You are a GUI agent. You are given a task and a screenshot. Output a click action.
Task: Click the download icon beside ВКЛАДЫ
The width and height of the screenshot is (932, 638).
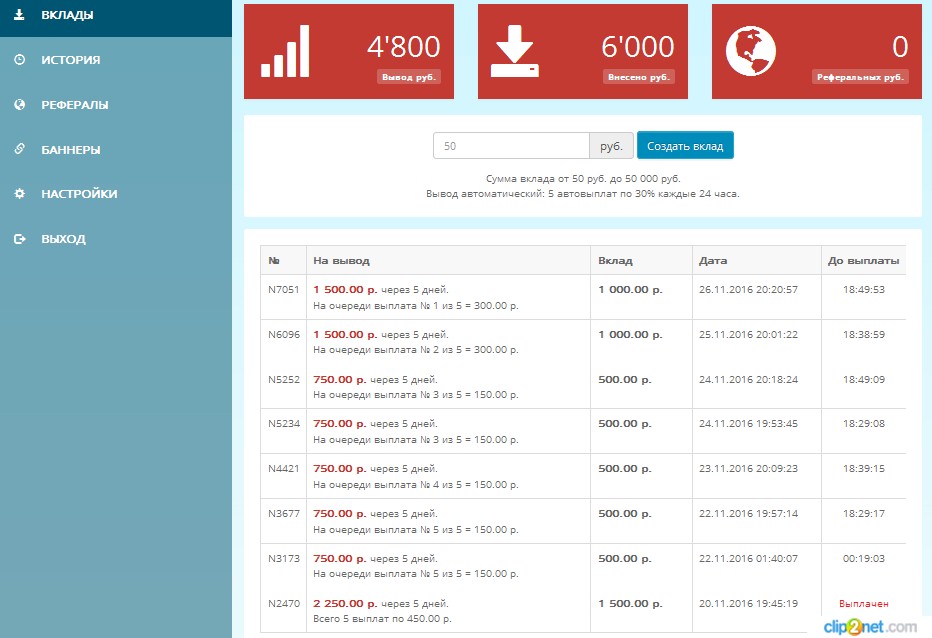(19, 14)
